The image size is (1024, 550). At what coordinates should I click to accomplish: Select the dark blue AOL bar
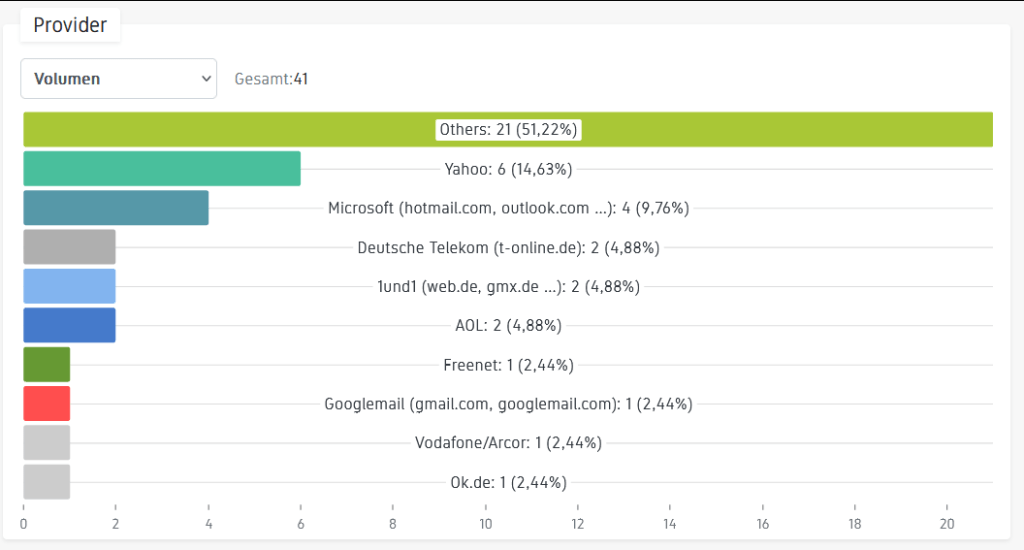pyautogui.click(x=69, y=325)
